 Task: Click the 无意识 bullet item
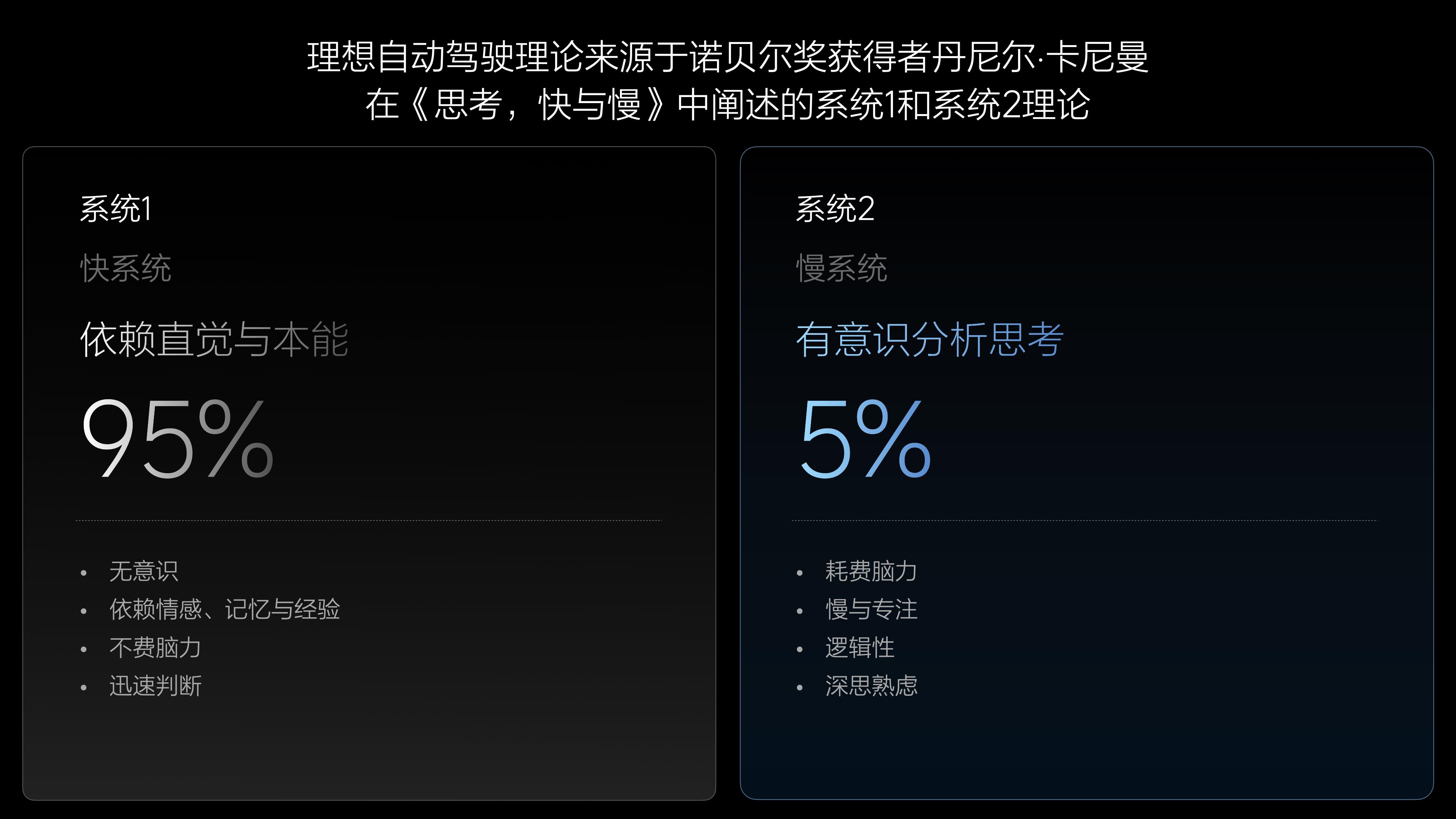click(144, 571)
